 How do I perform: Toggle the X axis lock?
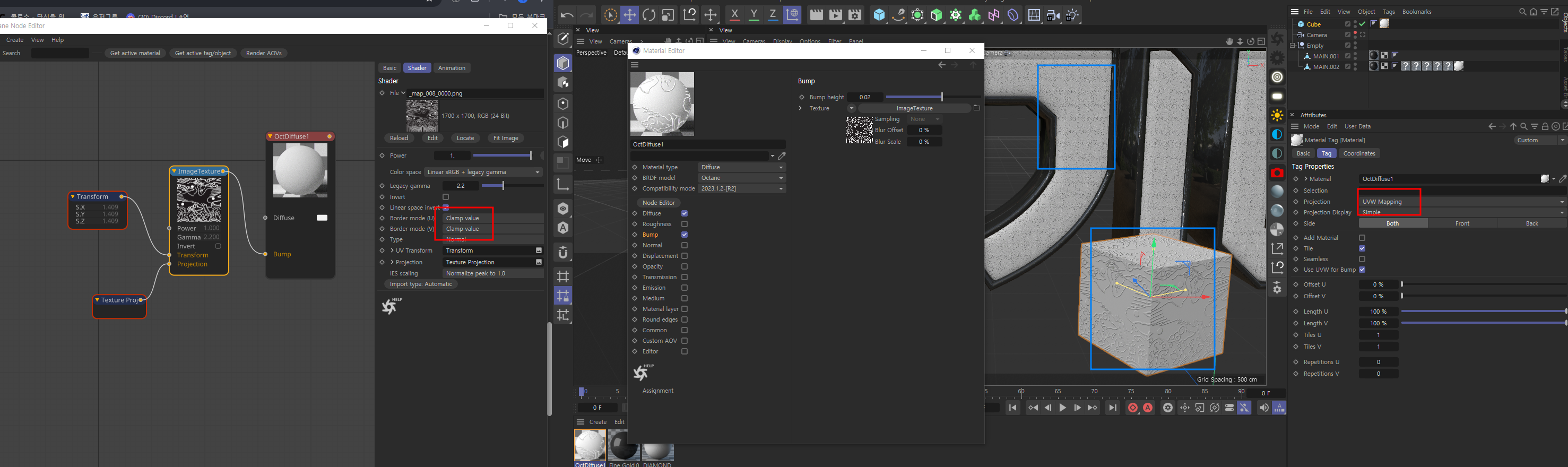(x=735, y=15)
